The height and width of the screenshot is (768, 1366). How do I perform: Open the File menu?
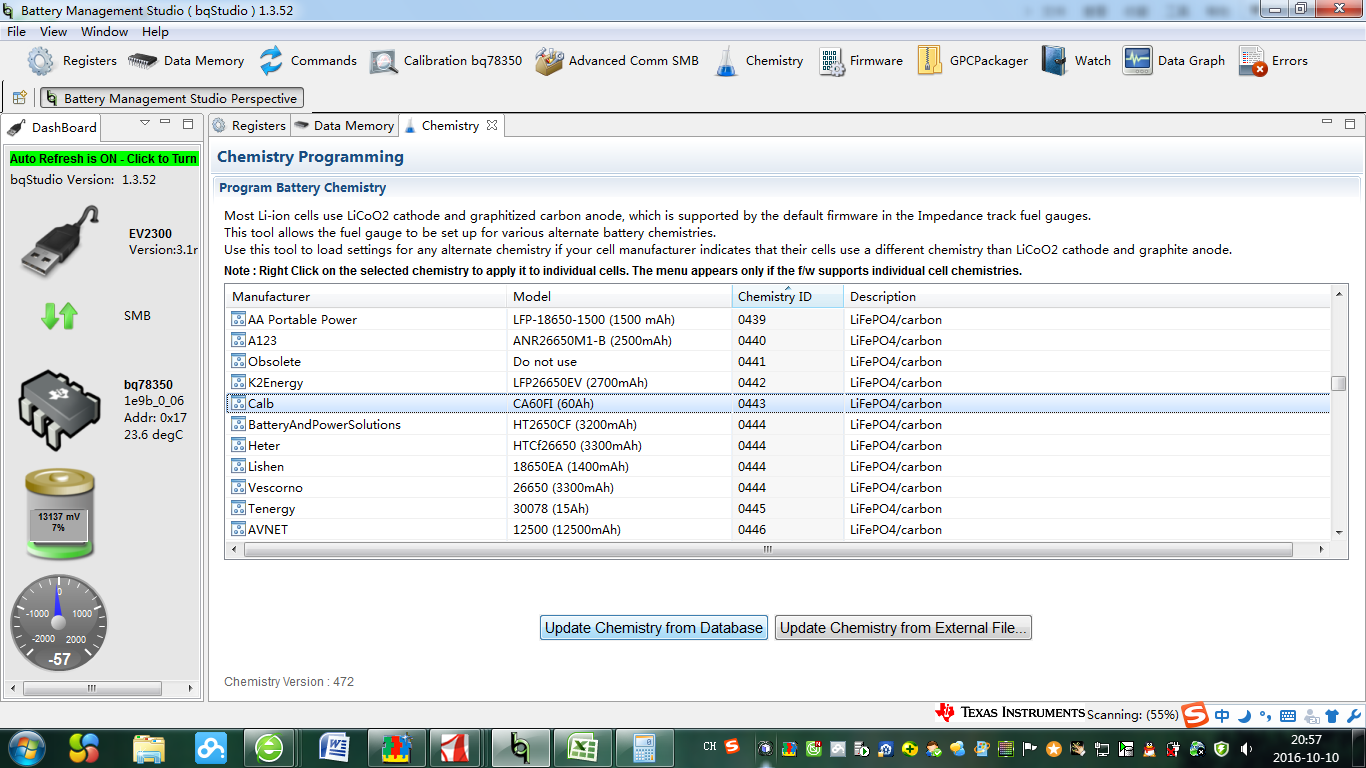pyautogui.click(x=17, y=32)
